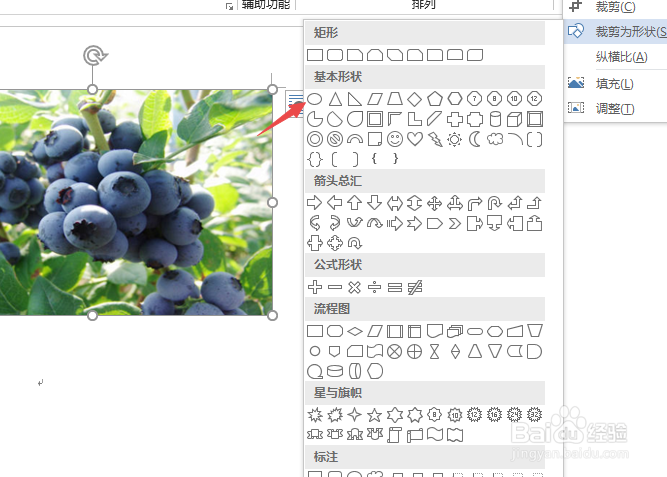The width and height of the screenshot is (667, 477).
Task: Pick the lightning bolt shape
Action: tap(435, 139)
